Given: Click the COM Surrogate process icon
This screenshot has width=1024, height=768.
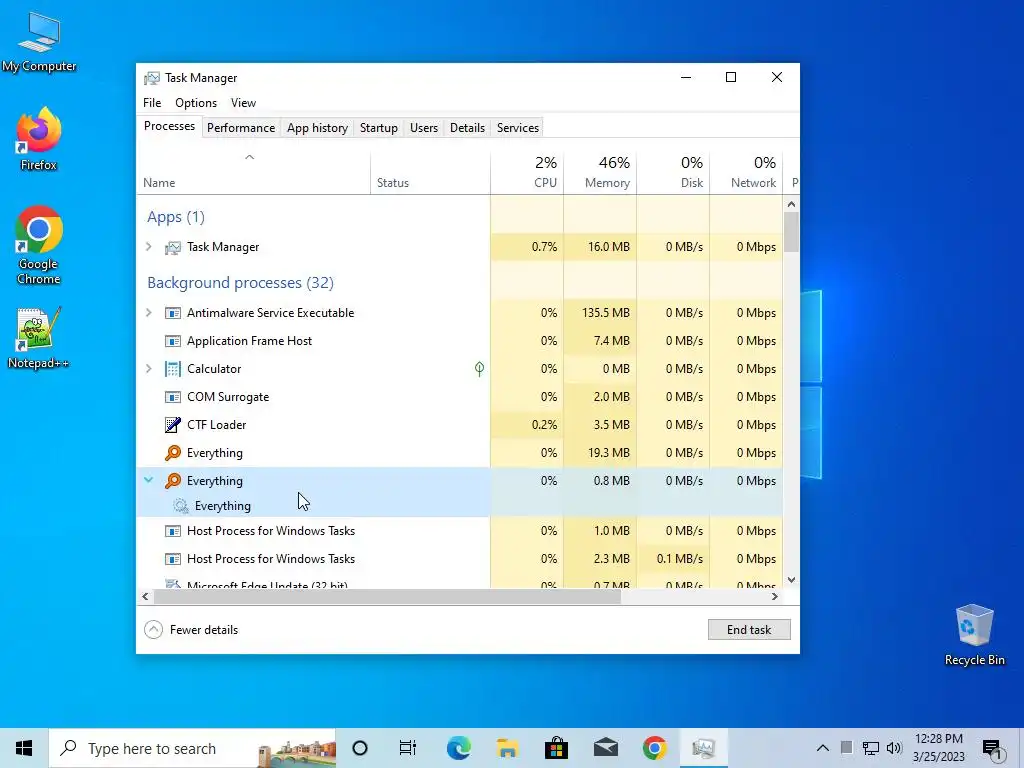Looking at the screenshot, I should pyautogui.click(x=172, y=397).
